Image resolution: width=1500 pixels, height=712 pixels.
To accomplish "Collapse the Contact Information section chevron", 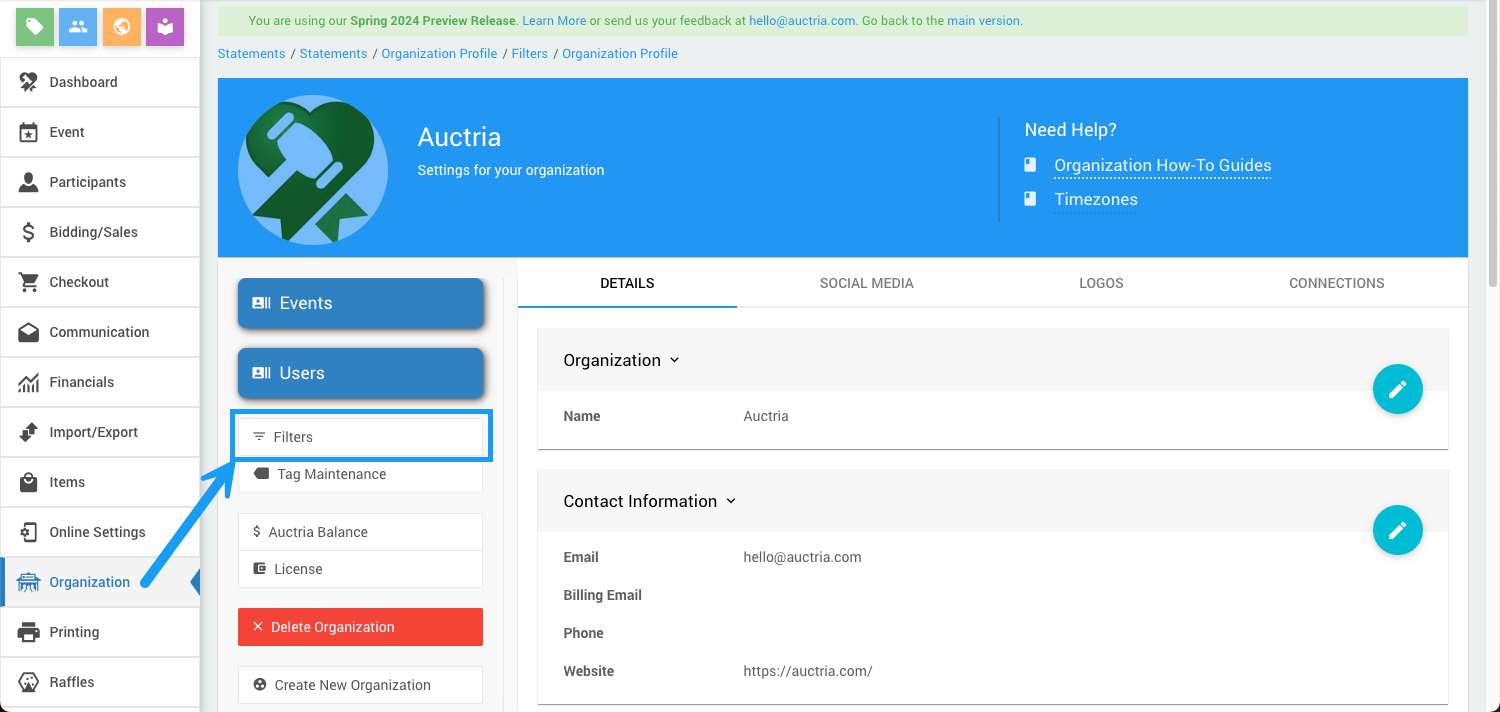I will (731, 501).
